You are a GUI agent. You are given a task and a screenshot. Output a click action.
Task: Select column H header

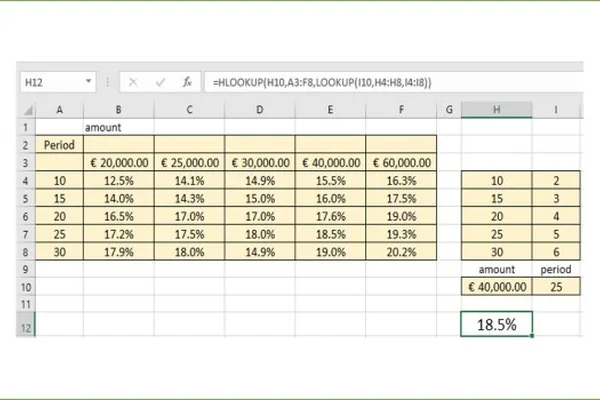[x=497, y=110]
